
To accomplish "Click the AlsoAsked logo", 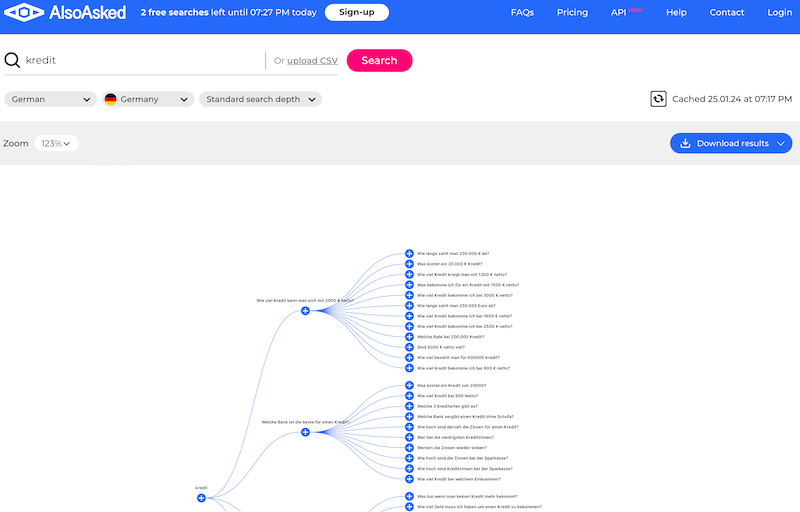I will [64, 13].
